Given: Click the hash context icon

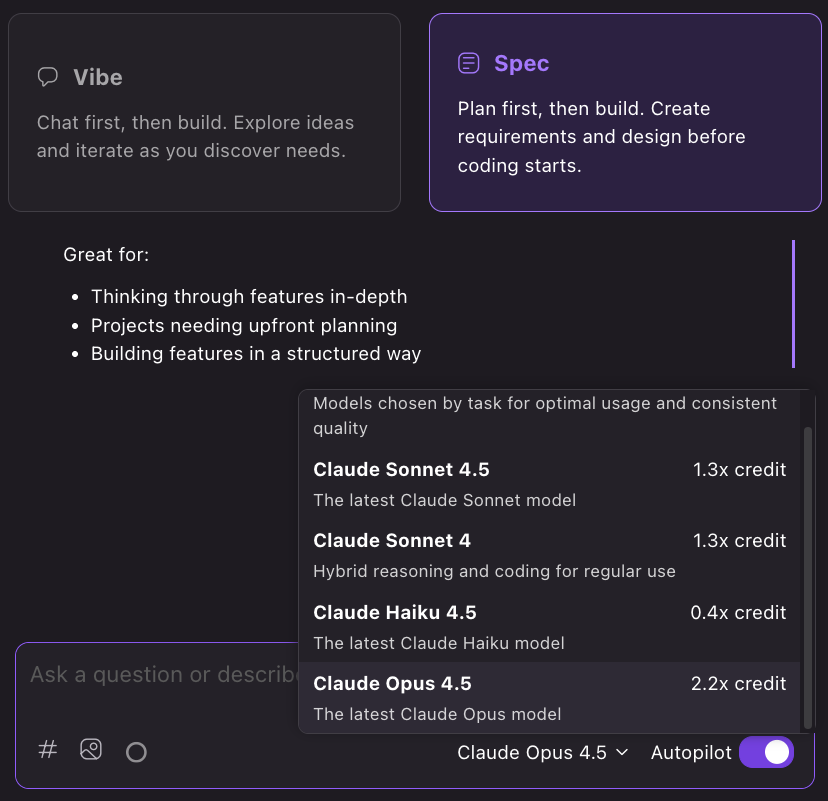Looking at the screenshot, I should (x=48, y=750).
